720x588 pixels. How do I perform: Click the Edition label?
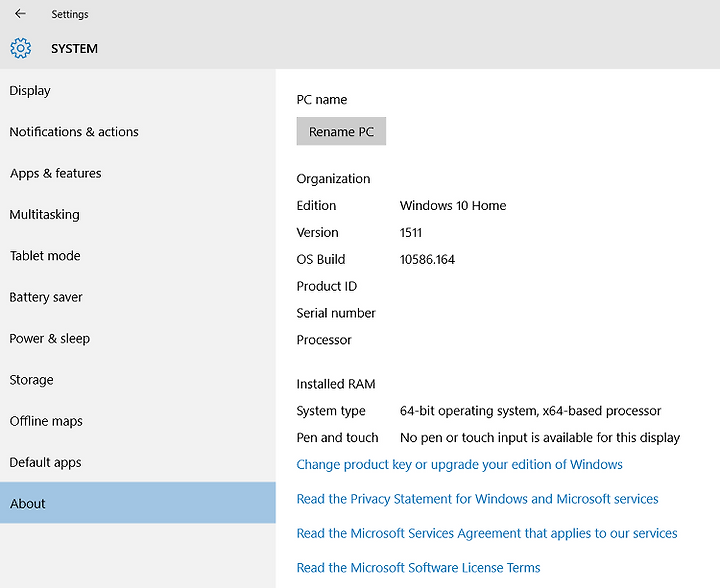(x=316, y=206)
